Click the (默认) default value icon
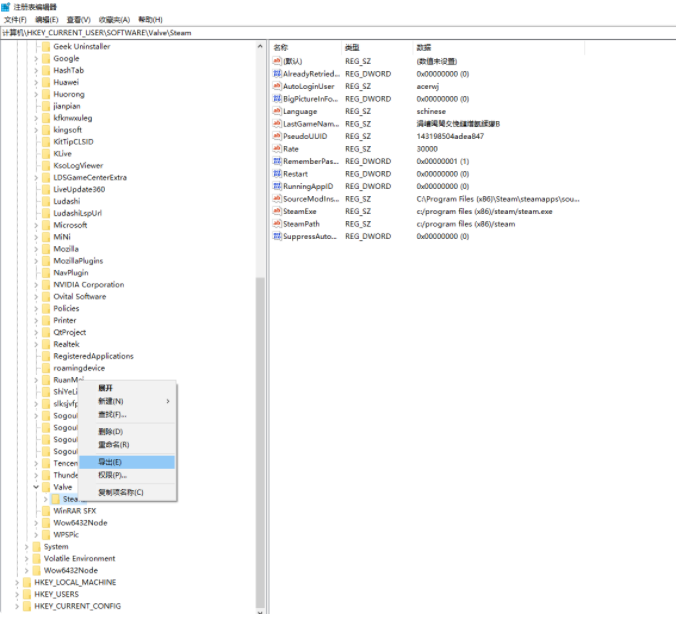Image resolution: width=677 pixels, height=625 pixels. [277, 61]
